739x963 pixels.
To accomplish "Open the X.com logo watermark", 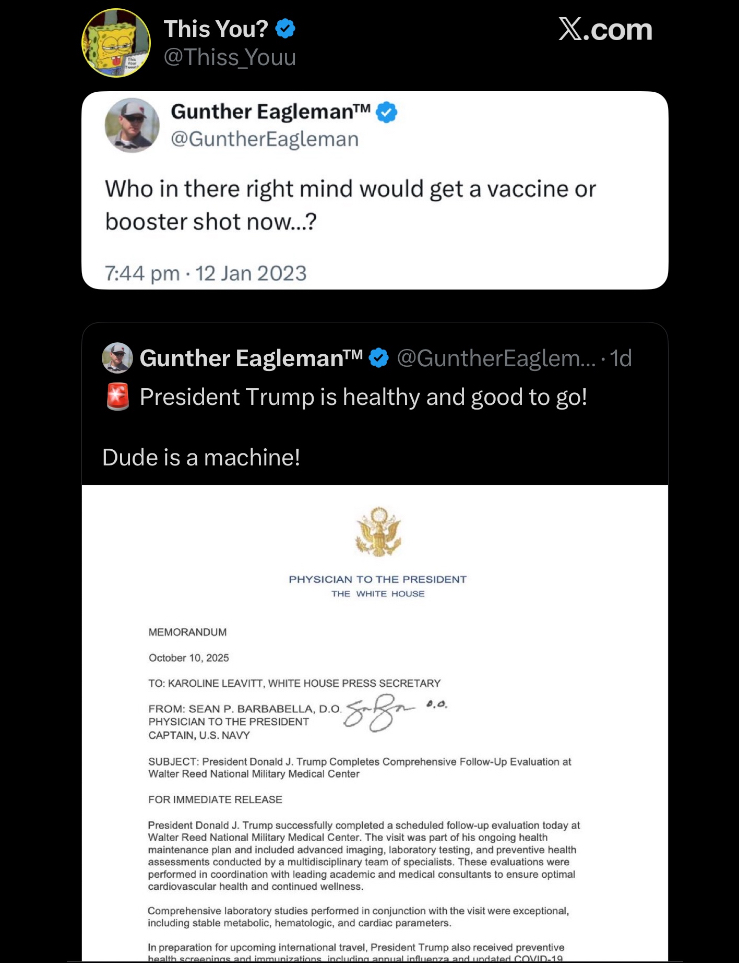I will point(605,30).
